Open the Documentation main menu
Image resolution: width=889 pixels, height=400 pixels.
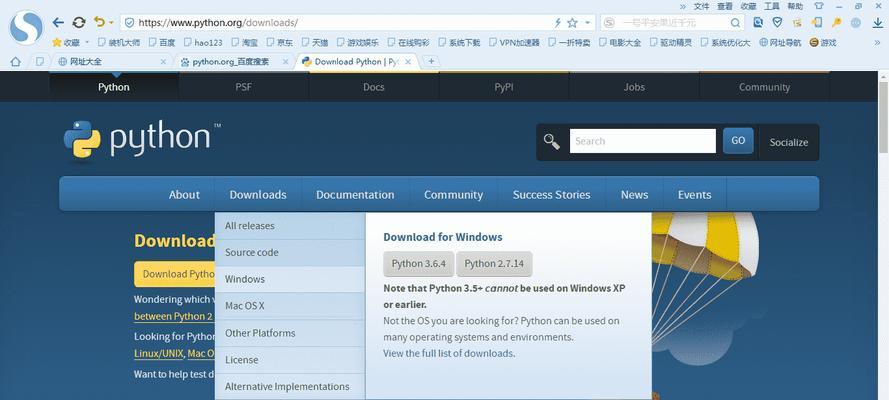coord(355,194)
